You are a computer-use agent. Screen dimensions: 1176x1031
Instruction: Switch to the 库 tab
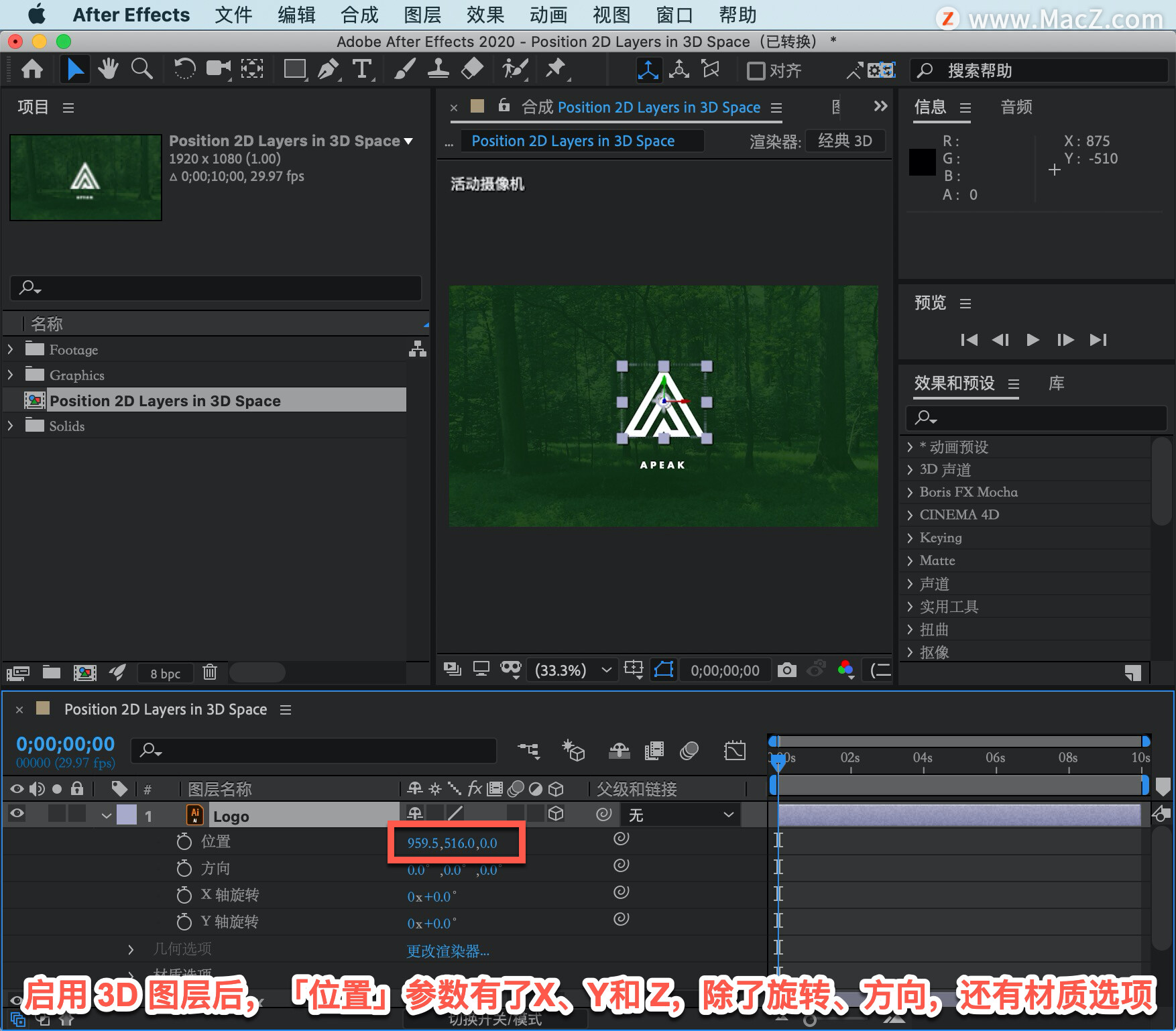pyautogui.click(x=1057, y=383)
